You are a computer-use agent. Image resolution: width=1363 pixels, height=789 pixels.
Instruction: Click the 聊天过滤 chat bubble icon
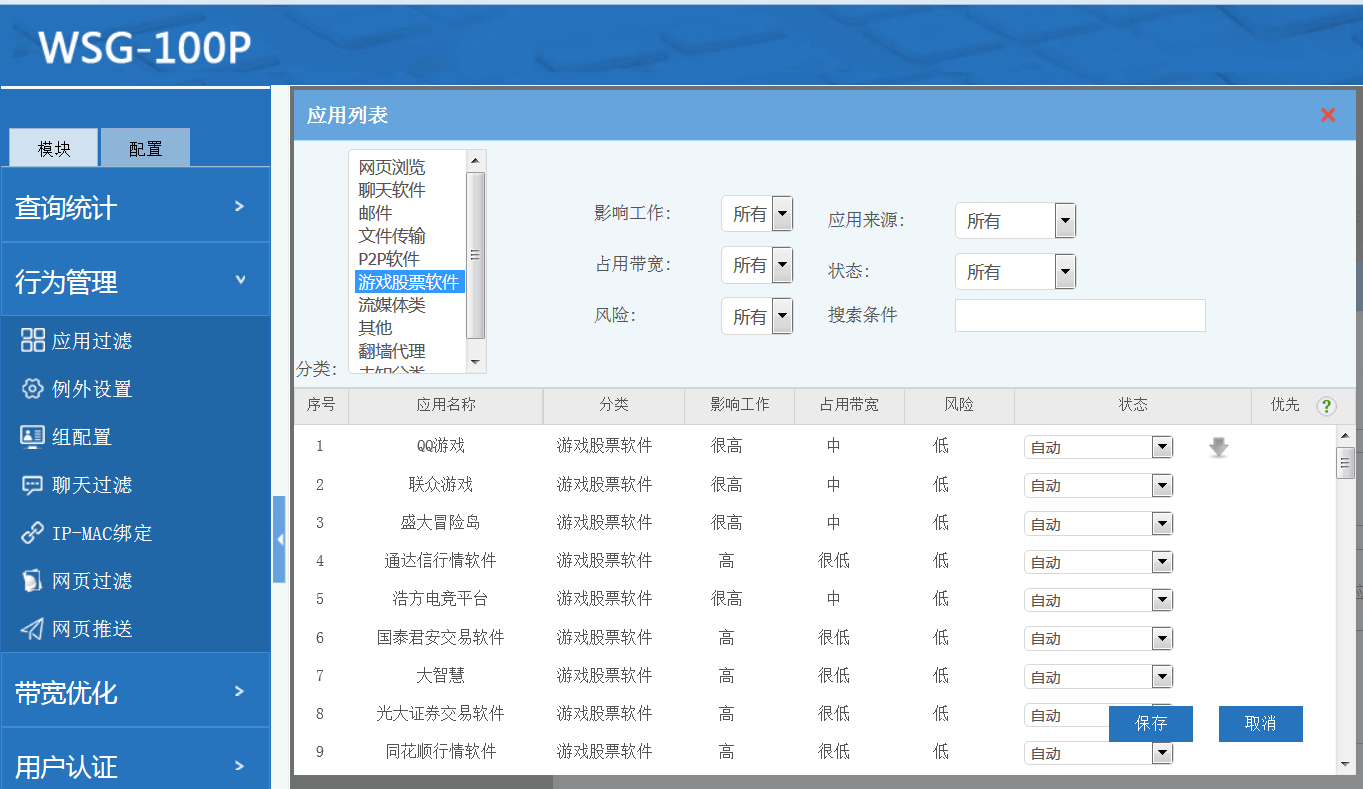[x=33, y=485]
